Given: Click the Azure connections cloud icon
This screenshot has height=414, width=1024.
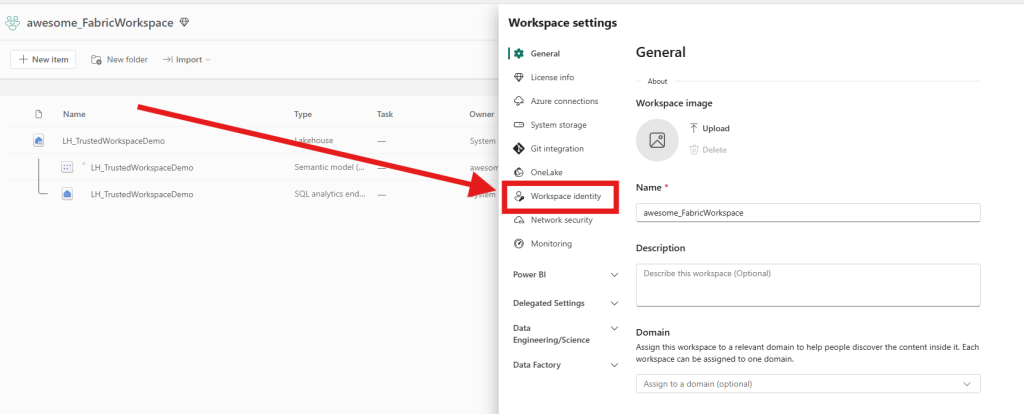Looking at the screenshot, I should click(519, 101).
